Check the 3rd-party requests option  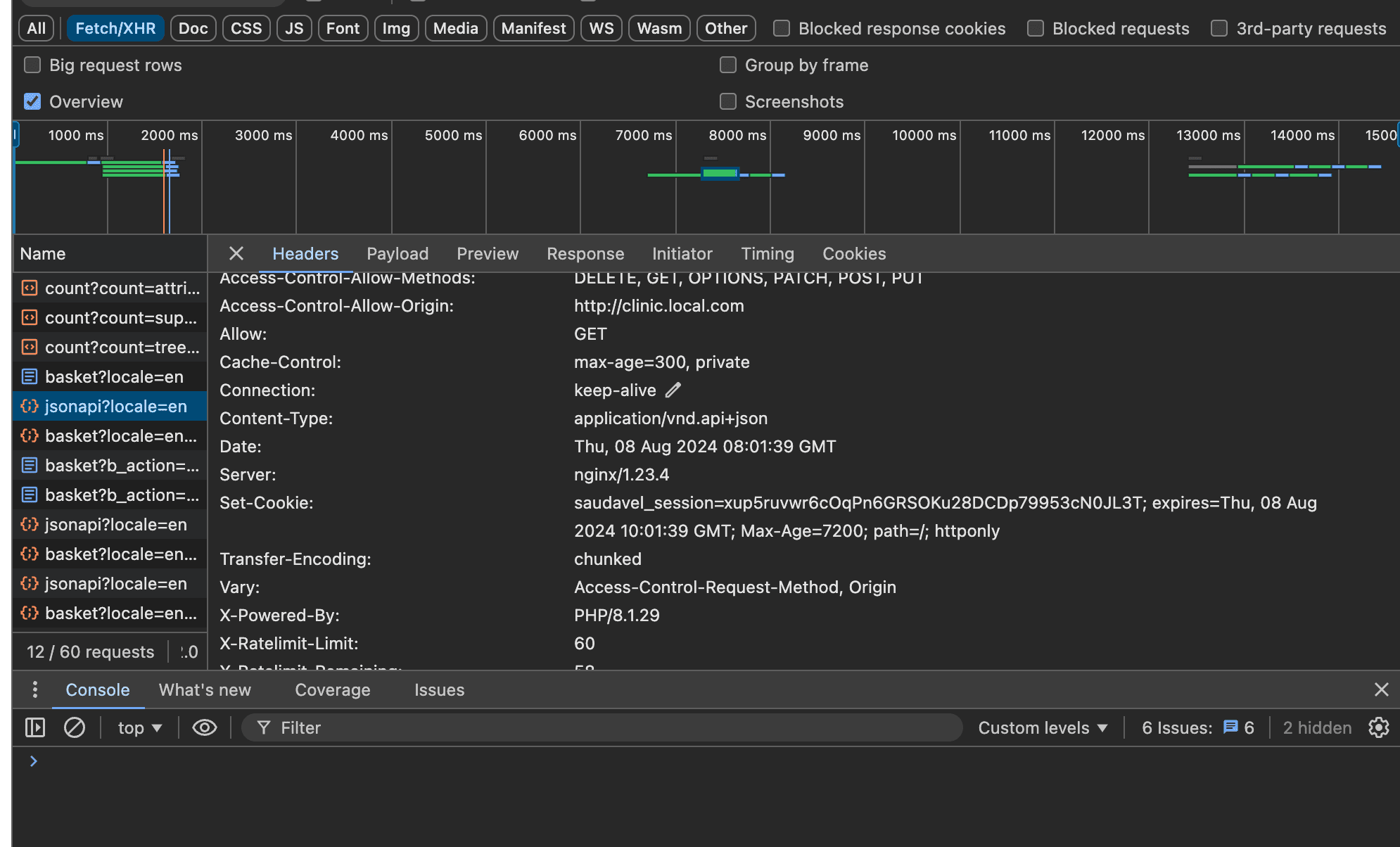(1219, 28)
